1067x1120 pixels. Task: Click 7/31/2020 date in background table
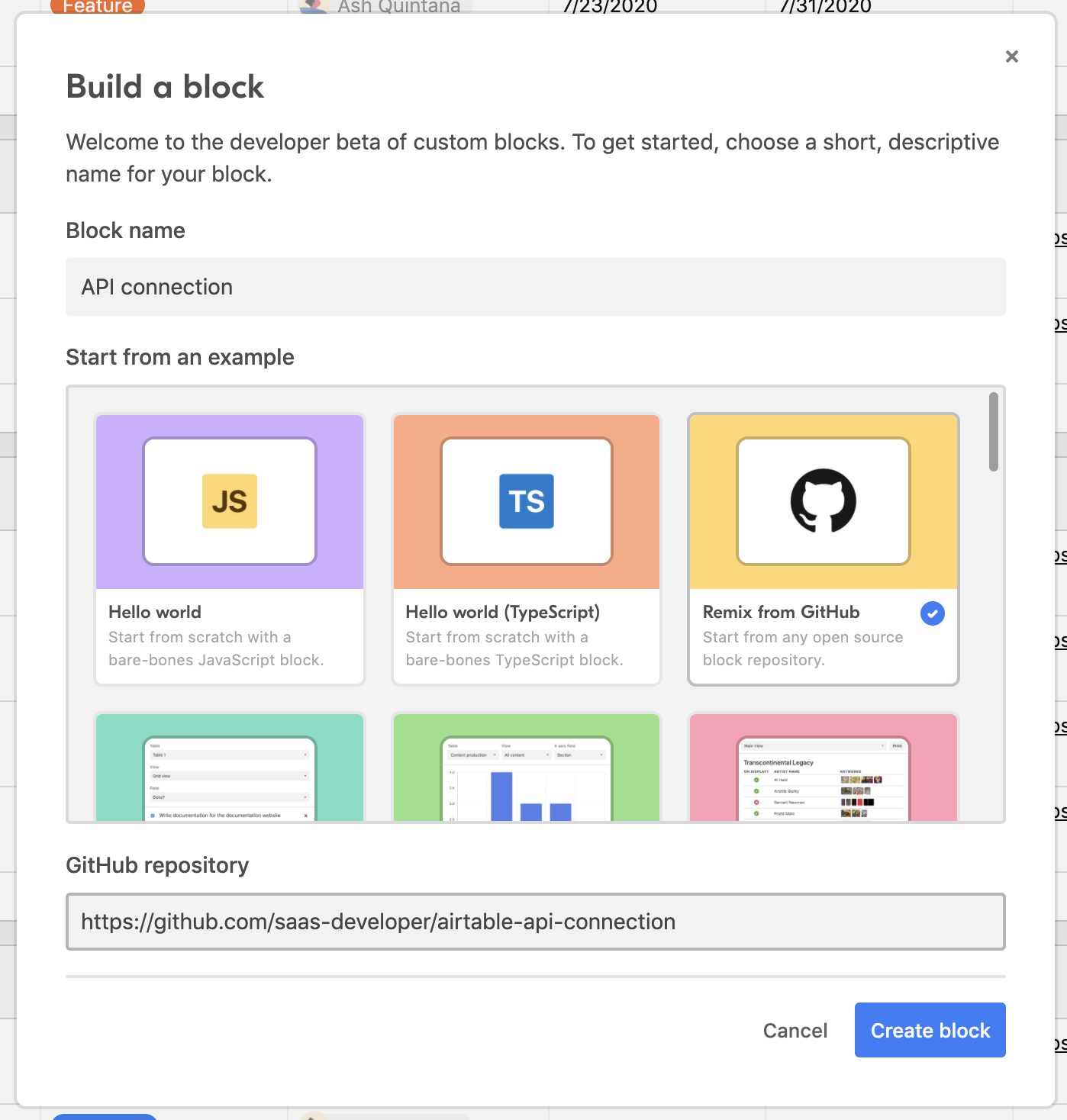coord(825,7)
